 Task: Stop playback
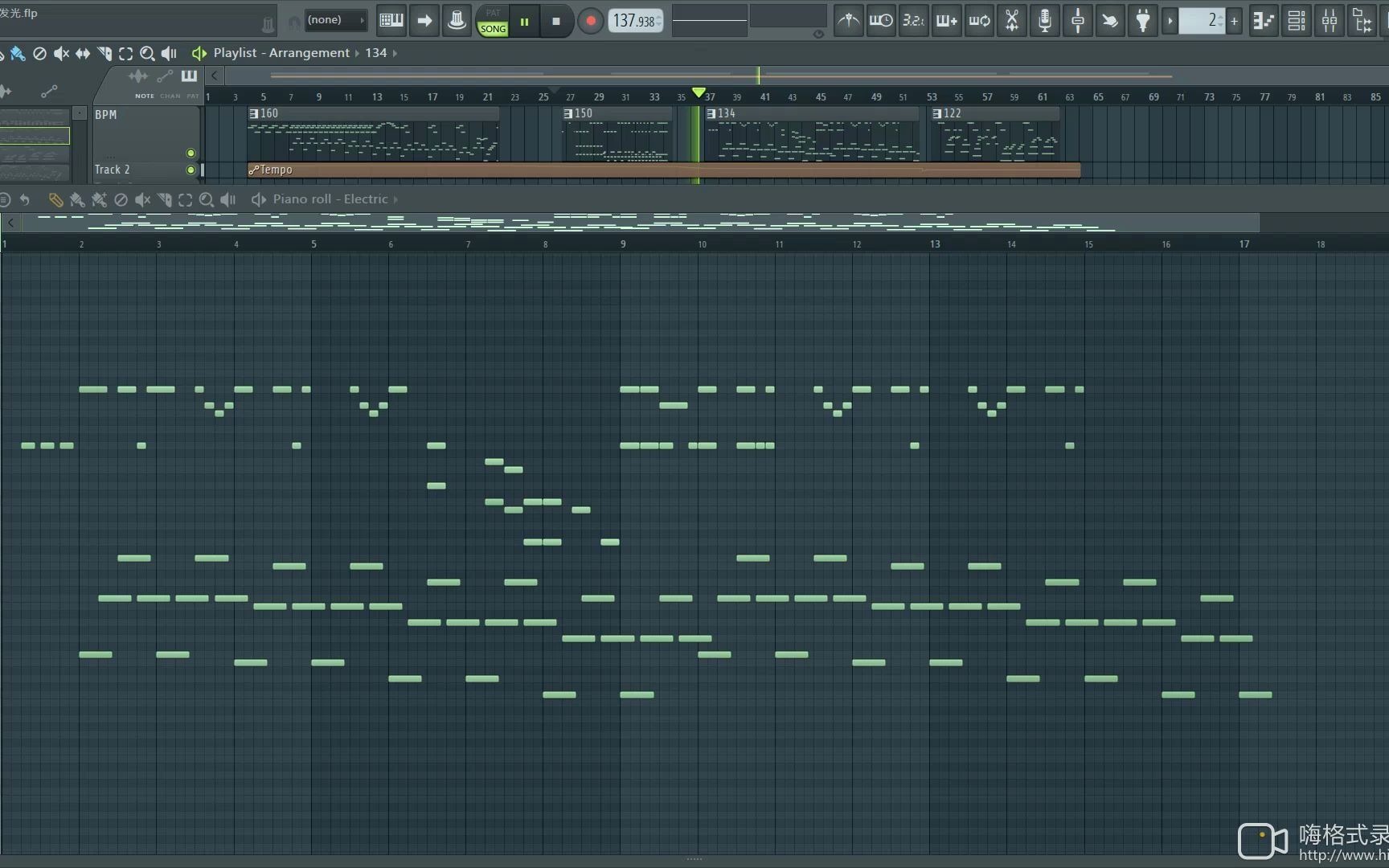point(556,22)
